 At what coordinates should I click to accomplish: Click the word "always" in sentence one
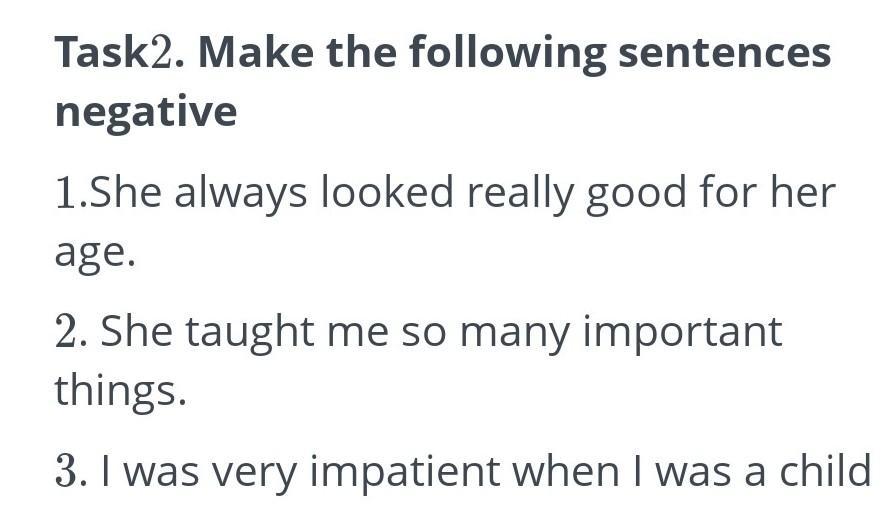click(x=240, y=192)
